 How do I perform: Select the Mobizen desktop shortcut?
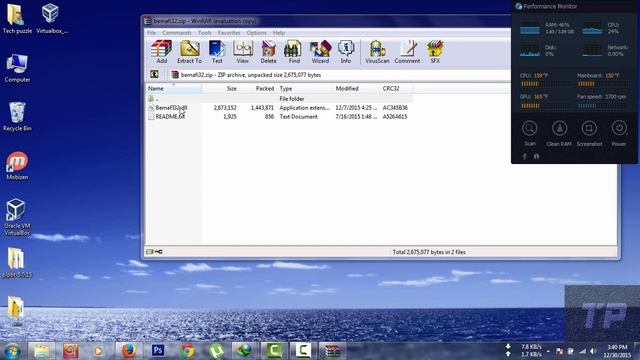17,165
